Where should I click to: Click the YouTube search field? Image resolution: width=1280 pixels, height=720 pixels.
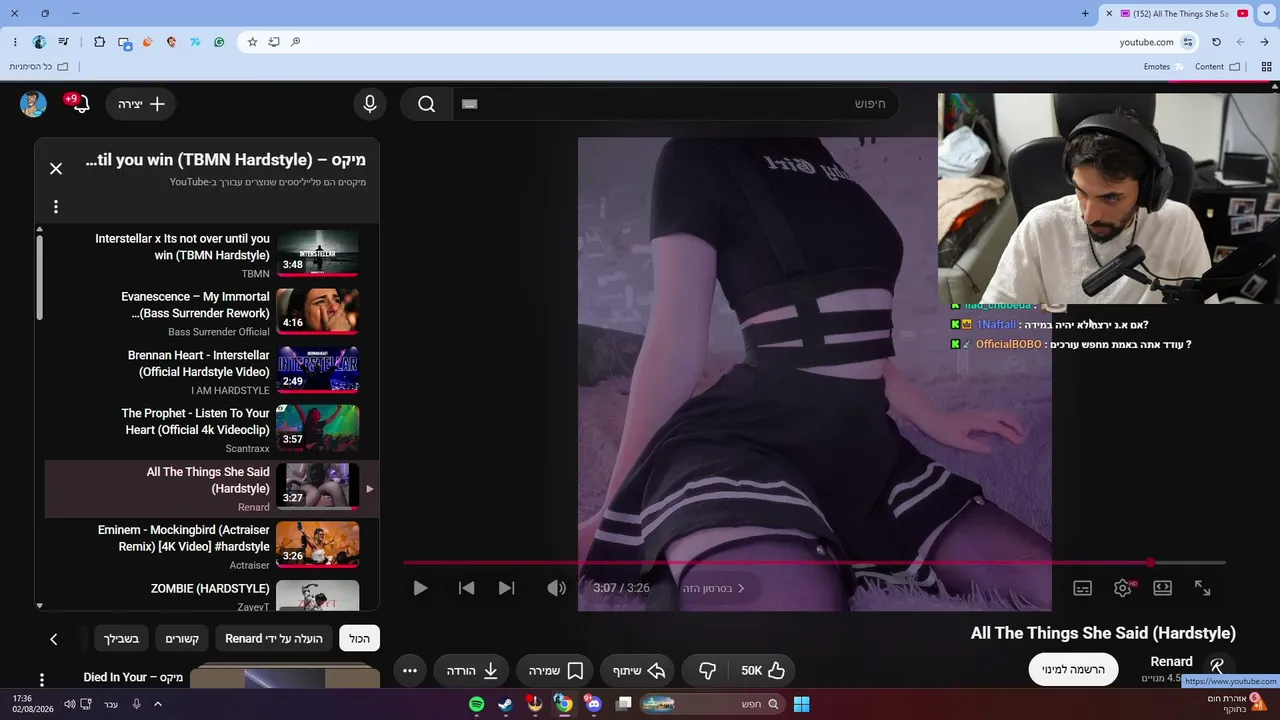[x=676, y=104]
